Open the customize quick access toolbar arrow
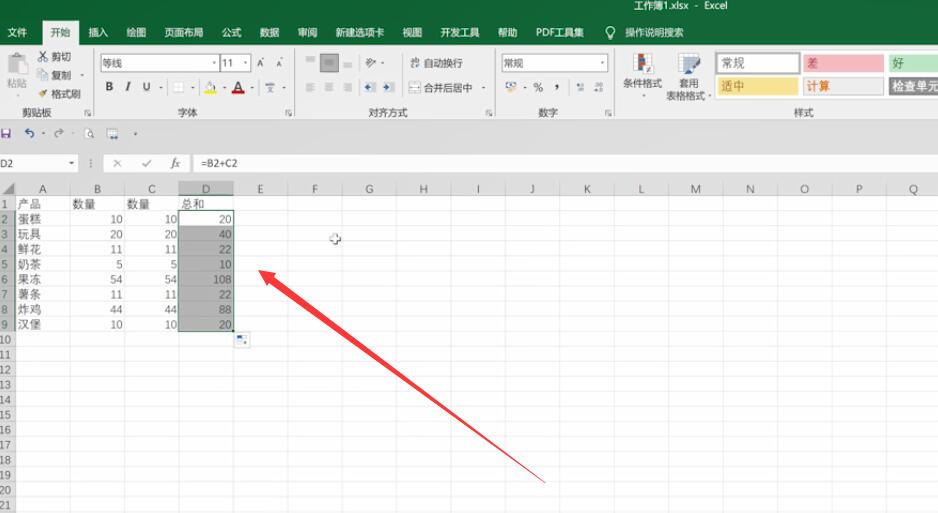The height and width of the screenshot is (513, 938). pos(135,133)
